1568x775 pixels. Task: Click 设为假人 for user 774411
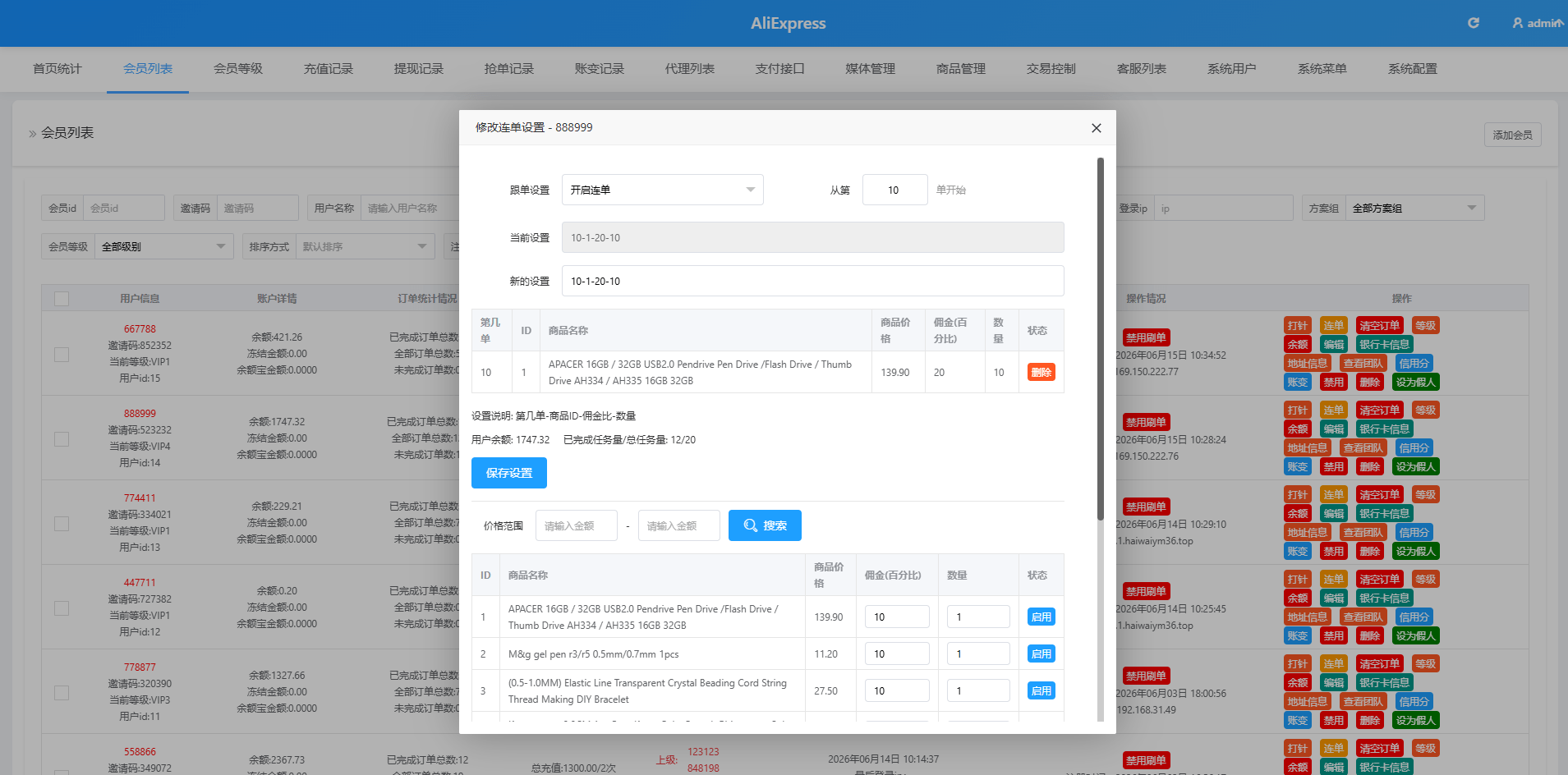[x=1416, y=552]
